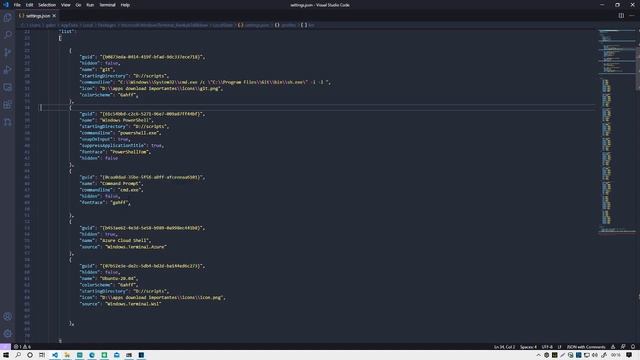Change end of line sequence LF
The height and width of the screenshot is (360, 640).
(x=559, y=347)
